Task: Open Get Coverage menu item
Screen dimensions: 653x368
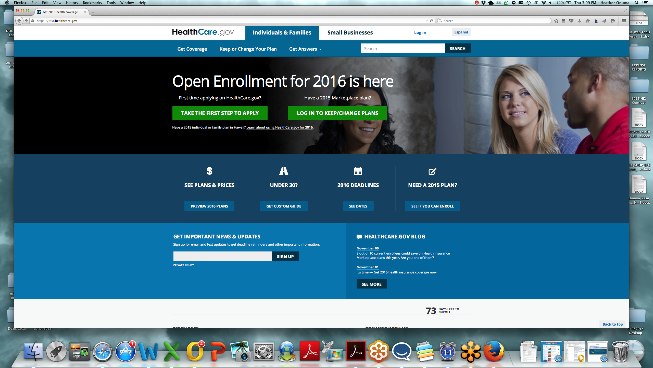Action: pos(192,49)
